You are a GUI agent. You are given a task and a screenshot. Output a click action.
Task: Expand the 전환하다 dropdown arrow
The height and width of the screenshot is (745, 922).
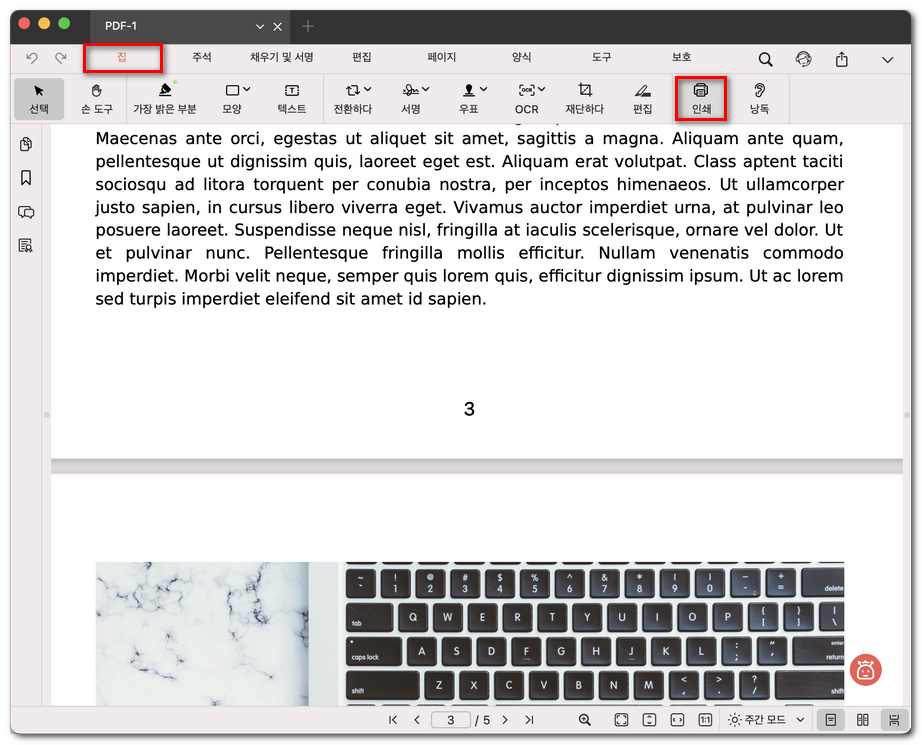pyautogui.click(x=368, y=89)
